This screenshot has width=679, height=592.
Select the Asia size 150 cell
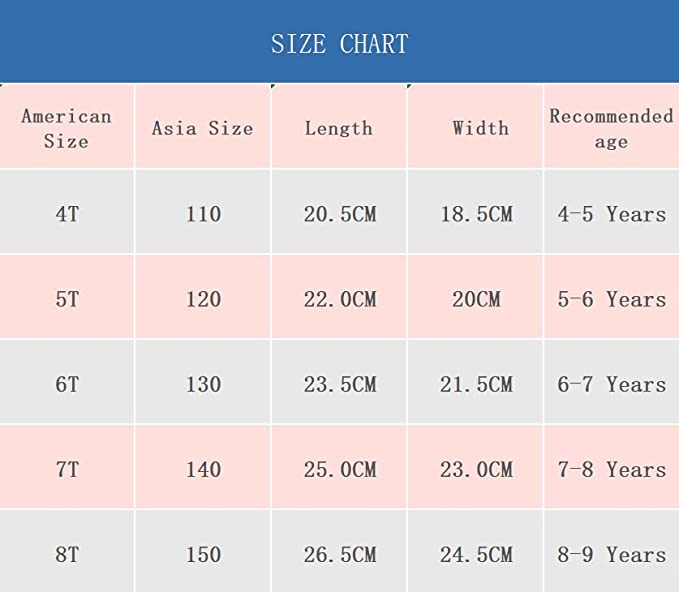tap(203, 551)
